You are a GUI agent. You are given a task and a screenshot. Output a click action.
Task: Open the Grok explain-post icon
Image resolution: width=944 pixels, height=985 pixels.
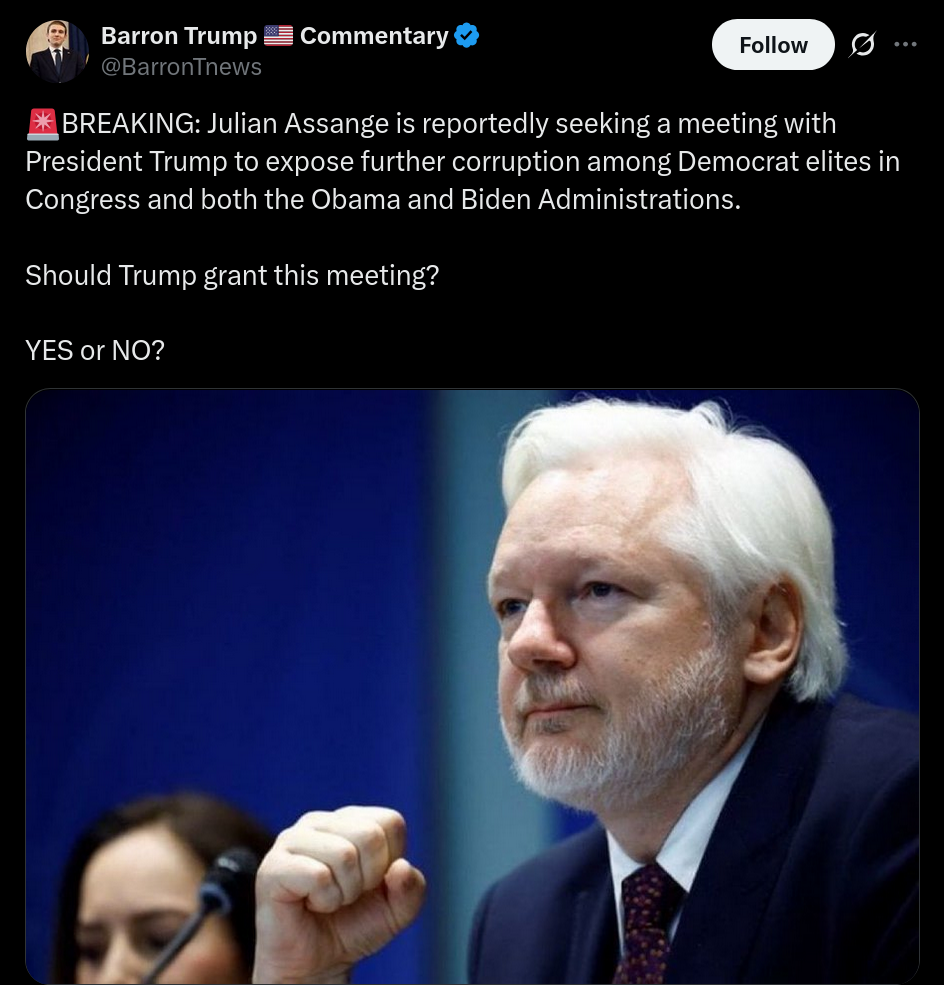862,45
